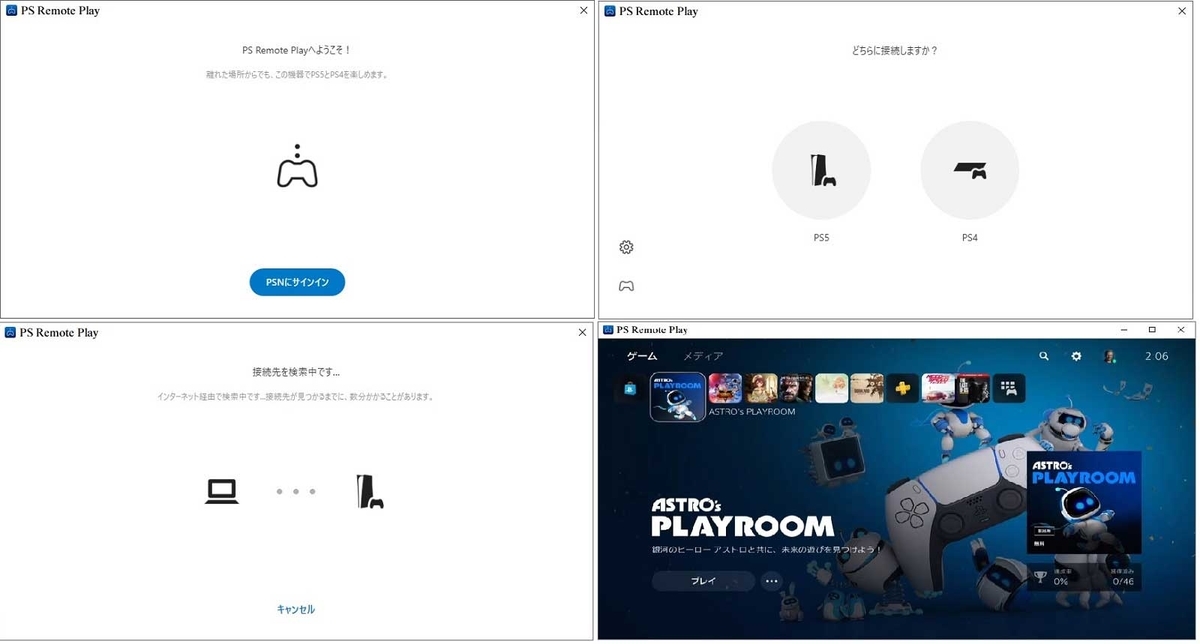
Task: Click the laptop icon in searching window
Action: pyautogui.click(x=222, y=491)
